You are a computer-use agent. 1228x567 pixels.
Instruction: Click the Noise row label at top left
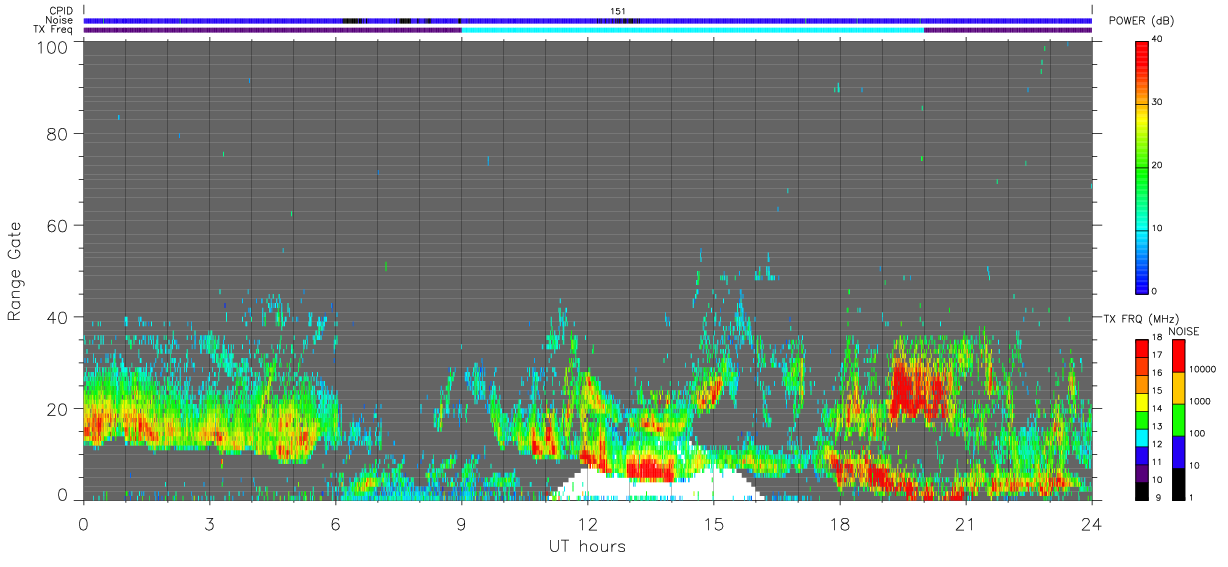tap(59, 20)
